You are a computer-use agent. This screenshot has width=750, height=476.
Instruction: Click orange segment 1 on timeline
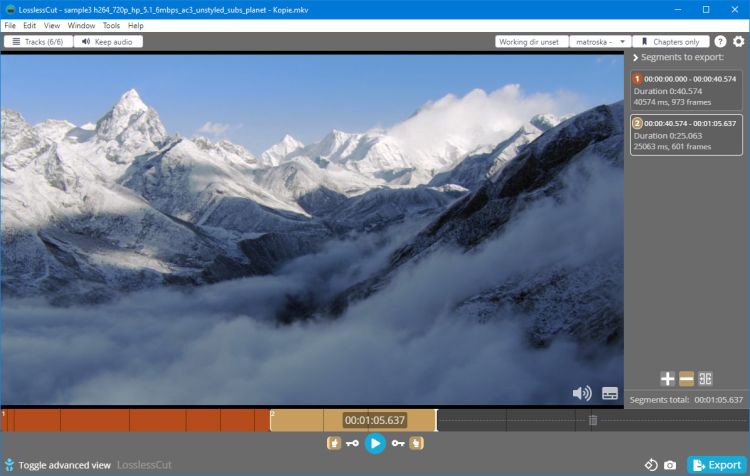135,420
